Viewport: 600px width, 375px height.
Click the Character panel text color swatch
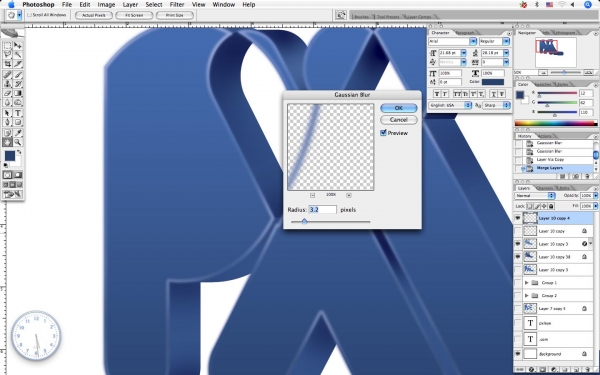[492, 82]
